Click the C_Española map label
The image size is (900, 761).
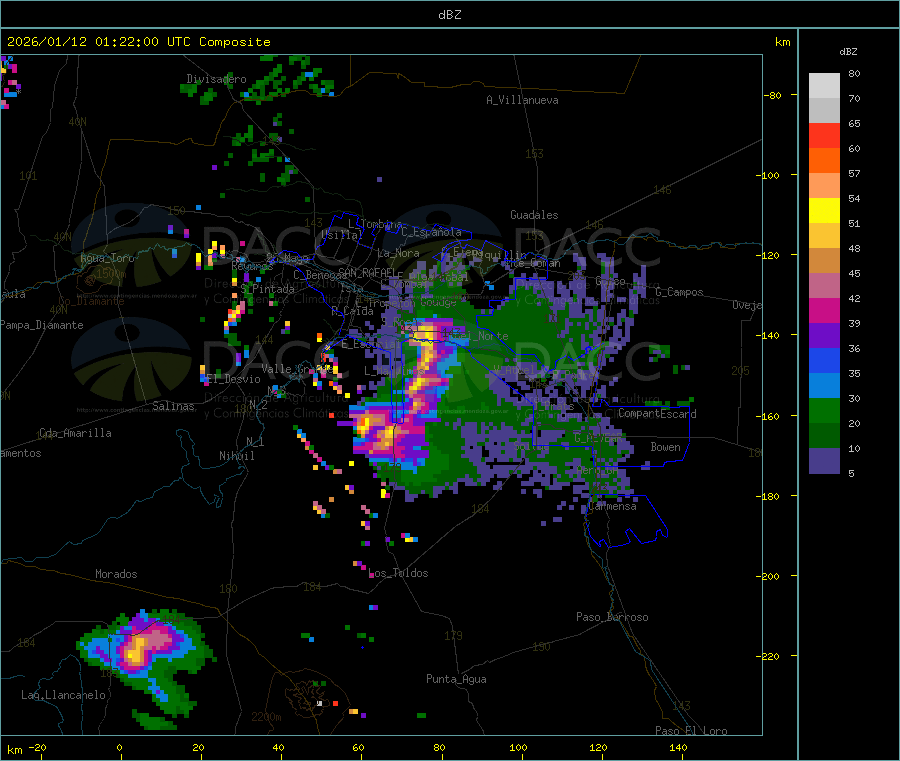click(x=431, y=232)
